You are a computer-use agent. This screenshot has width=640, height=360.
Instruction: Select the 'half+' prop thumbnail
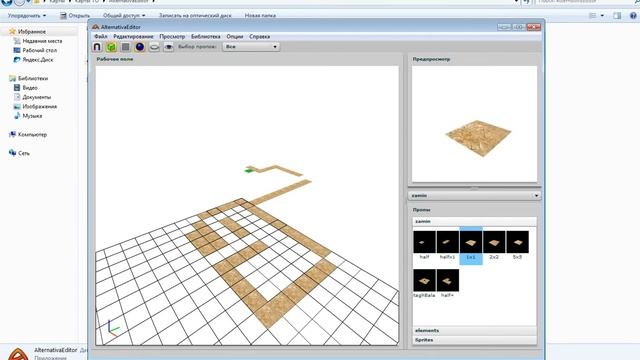(x=447, y=280)
